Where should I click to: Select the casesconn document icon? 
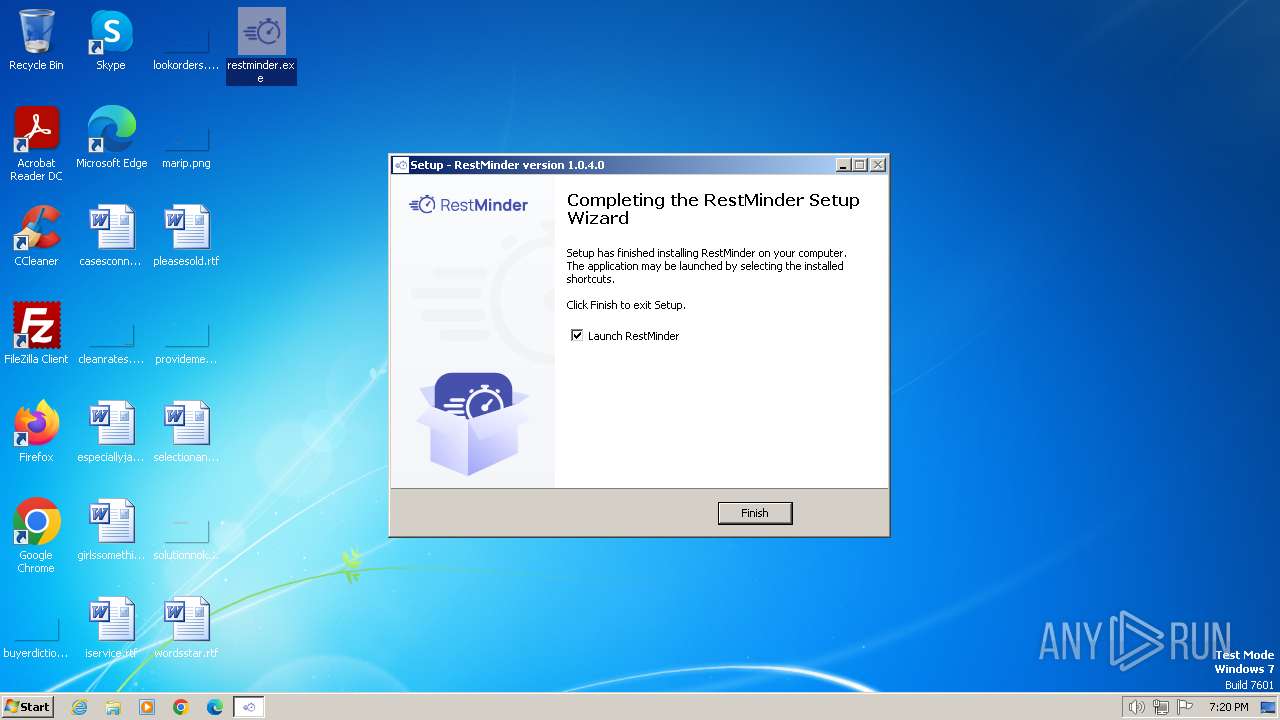click(x=111, y=236)
